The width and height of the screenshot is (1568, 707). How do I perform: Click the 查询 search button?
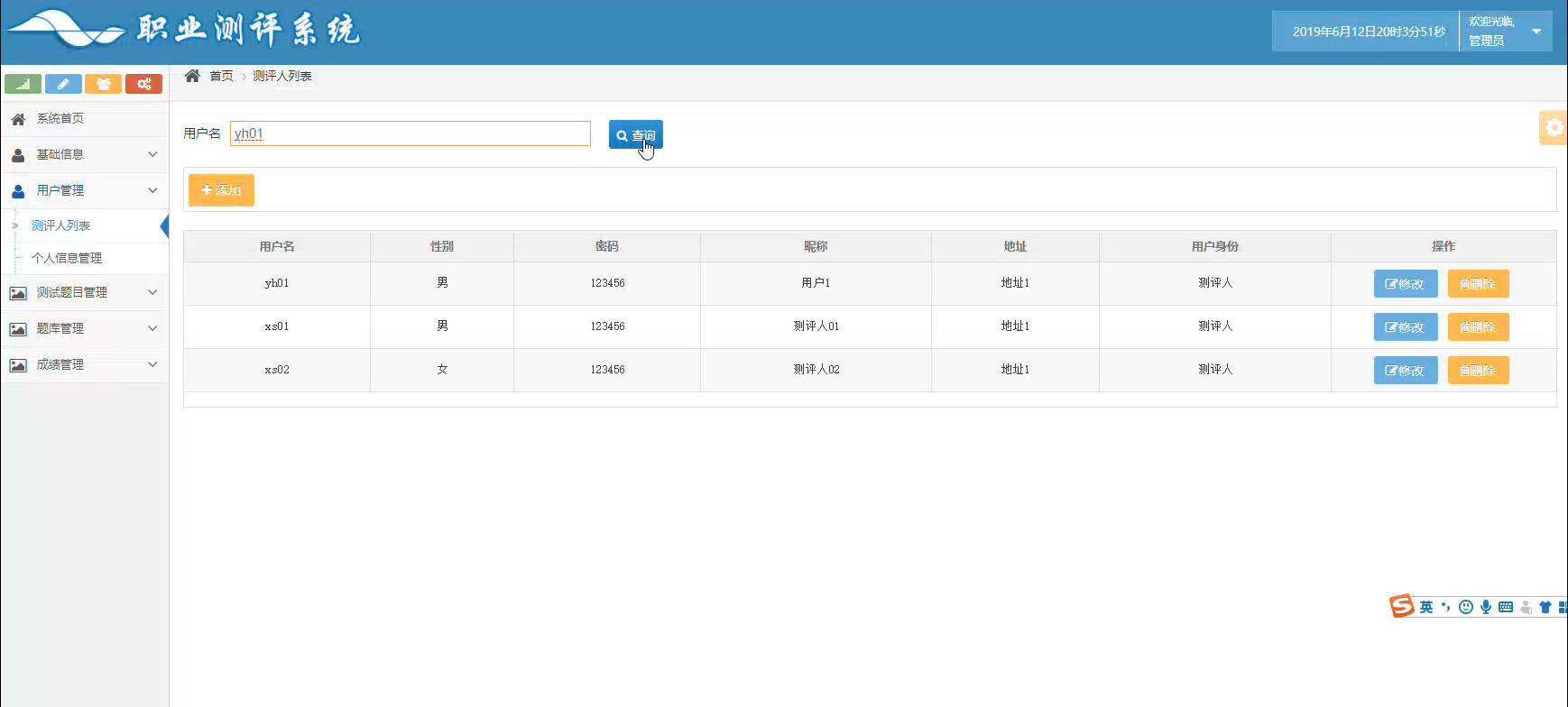636,135
